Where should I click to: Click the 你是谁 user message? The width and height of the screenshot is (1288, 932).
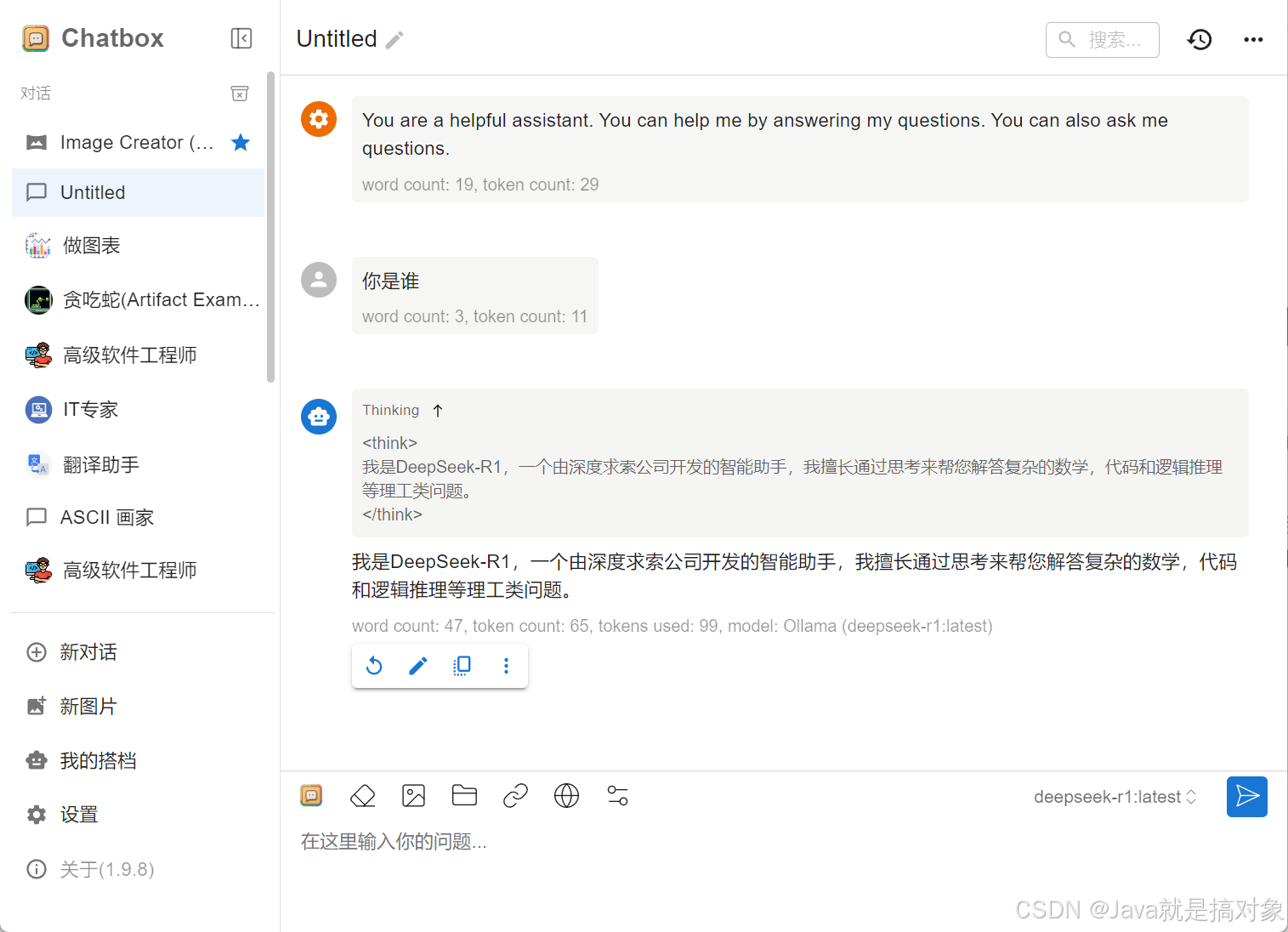(x=391, y=281)
